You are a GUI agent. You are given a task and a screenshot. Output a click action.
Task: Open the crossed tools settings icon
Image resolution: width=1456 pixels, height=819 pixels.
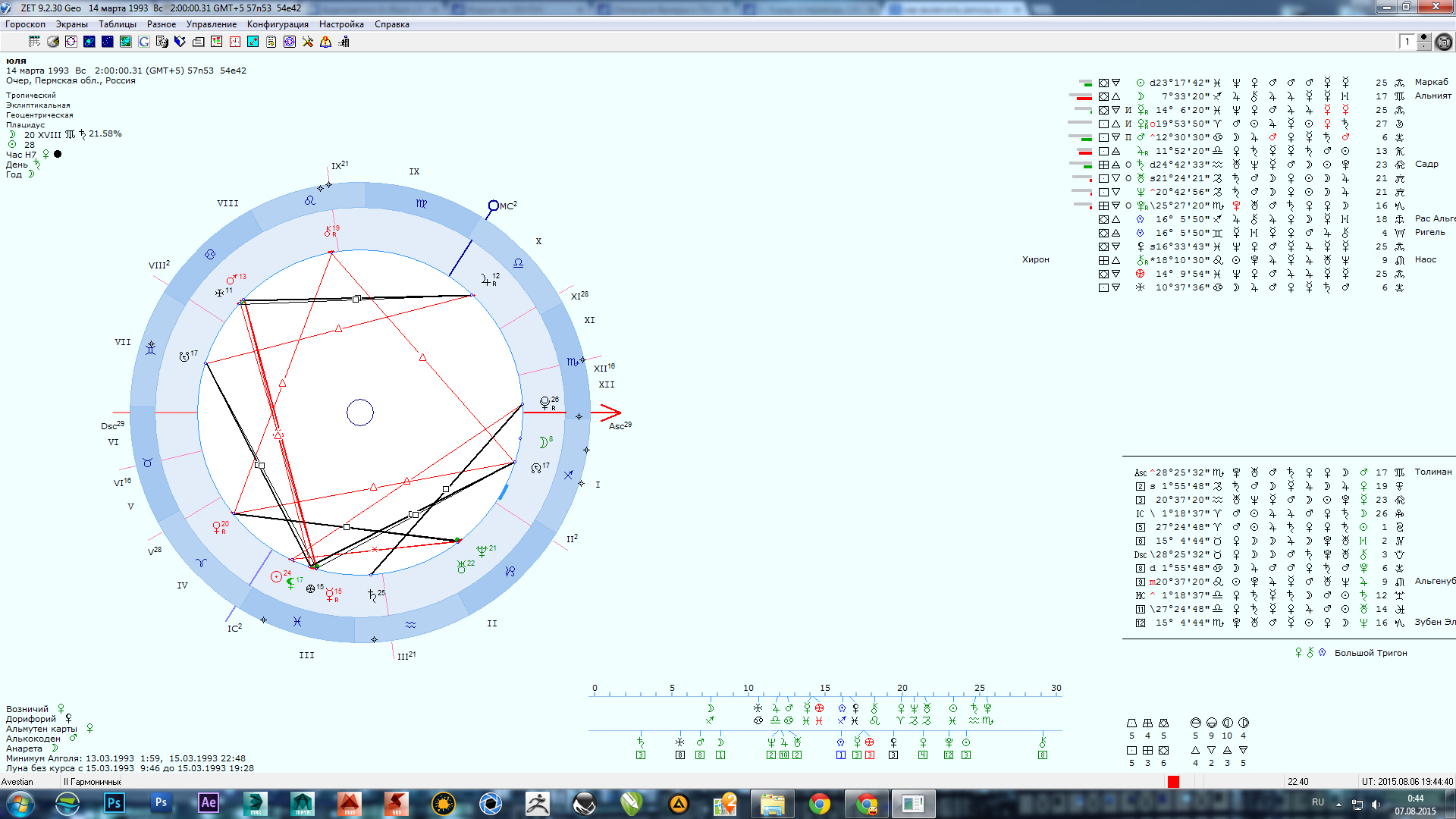(x=308, y=42)
